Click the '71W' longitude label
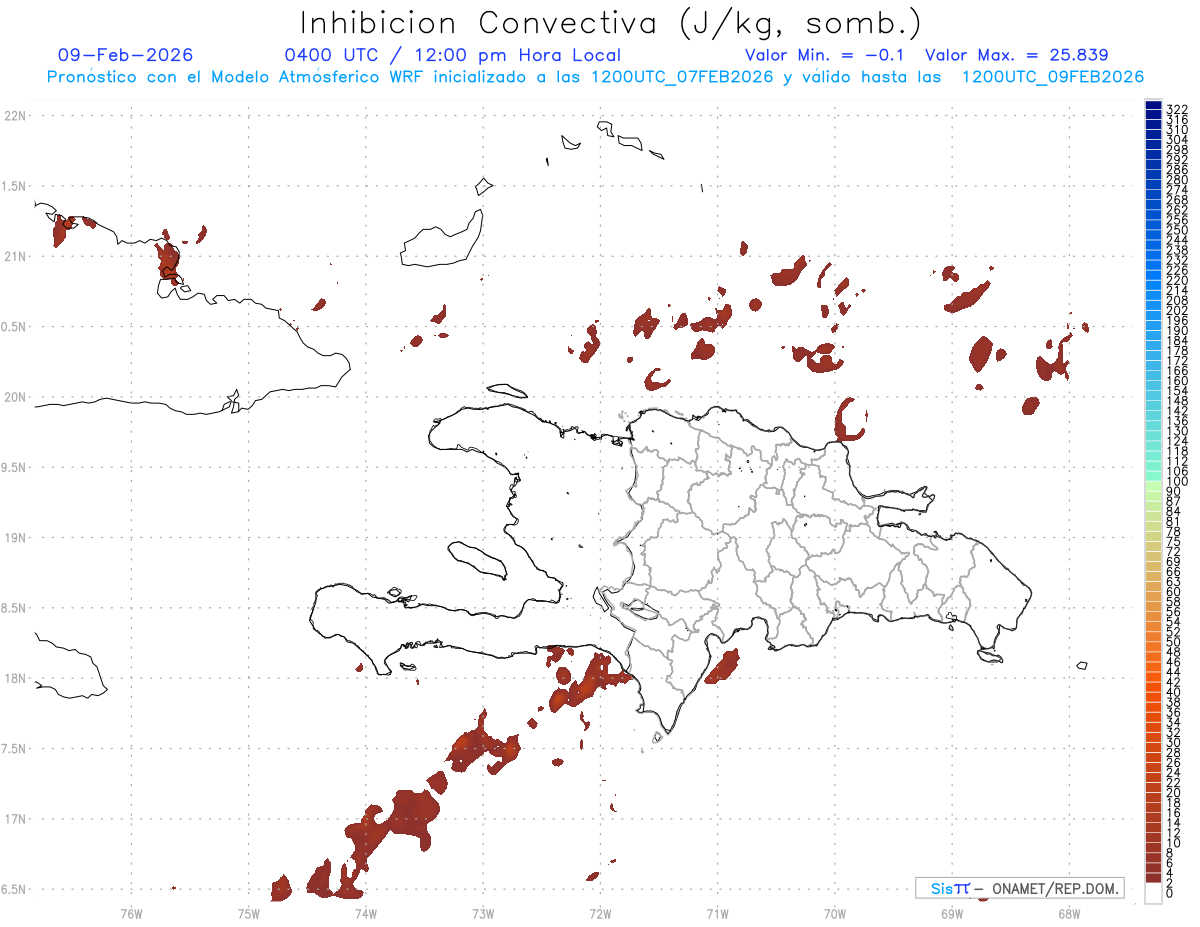The image size is (1200, 927). (x=717, y=913)
